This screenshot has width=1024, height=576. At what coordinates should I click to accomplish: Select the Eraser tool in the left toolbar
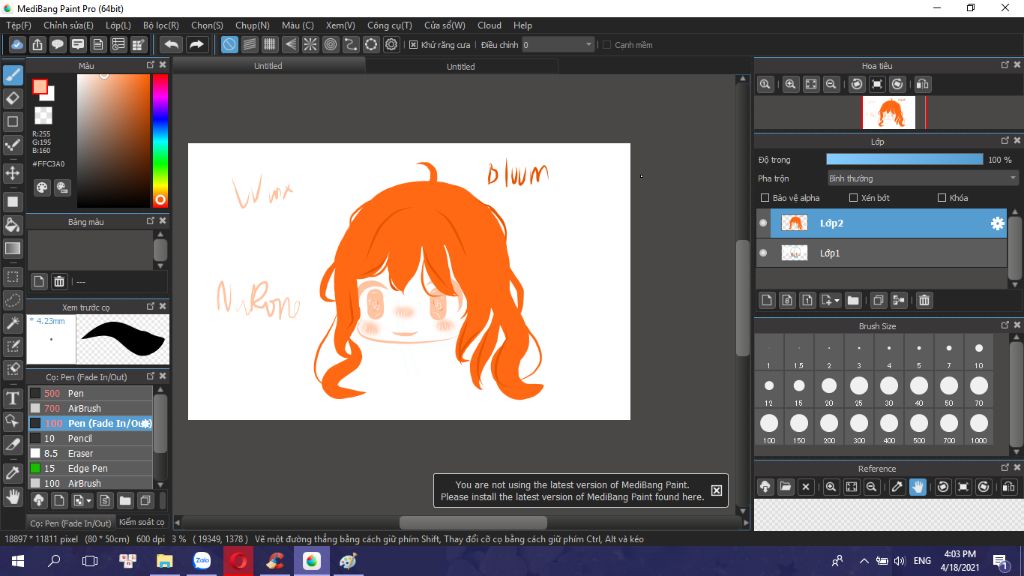[13, 99]
